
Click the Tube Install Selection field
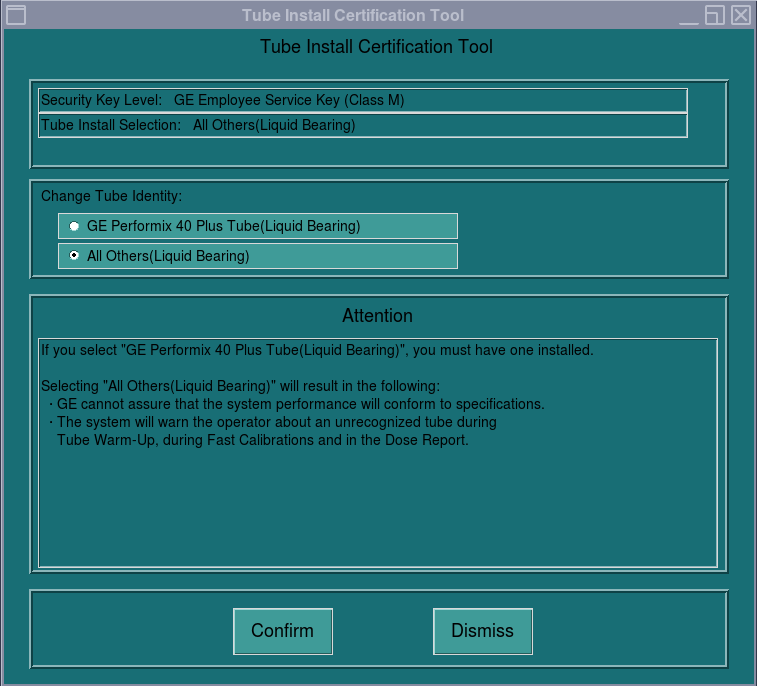point(362,125)
